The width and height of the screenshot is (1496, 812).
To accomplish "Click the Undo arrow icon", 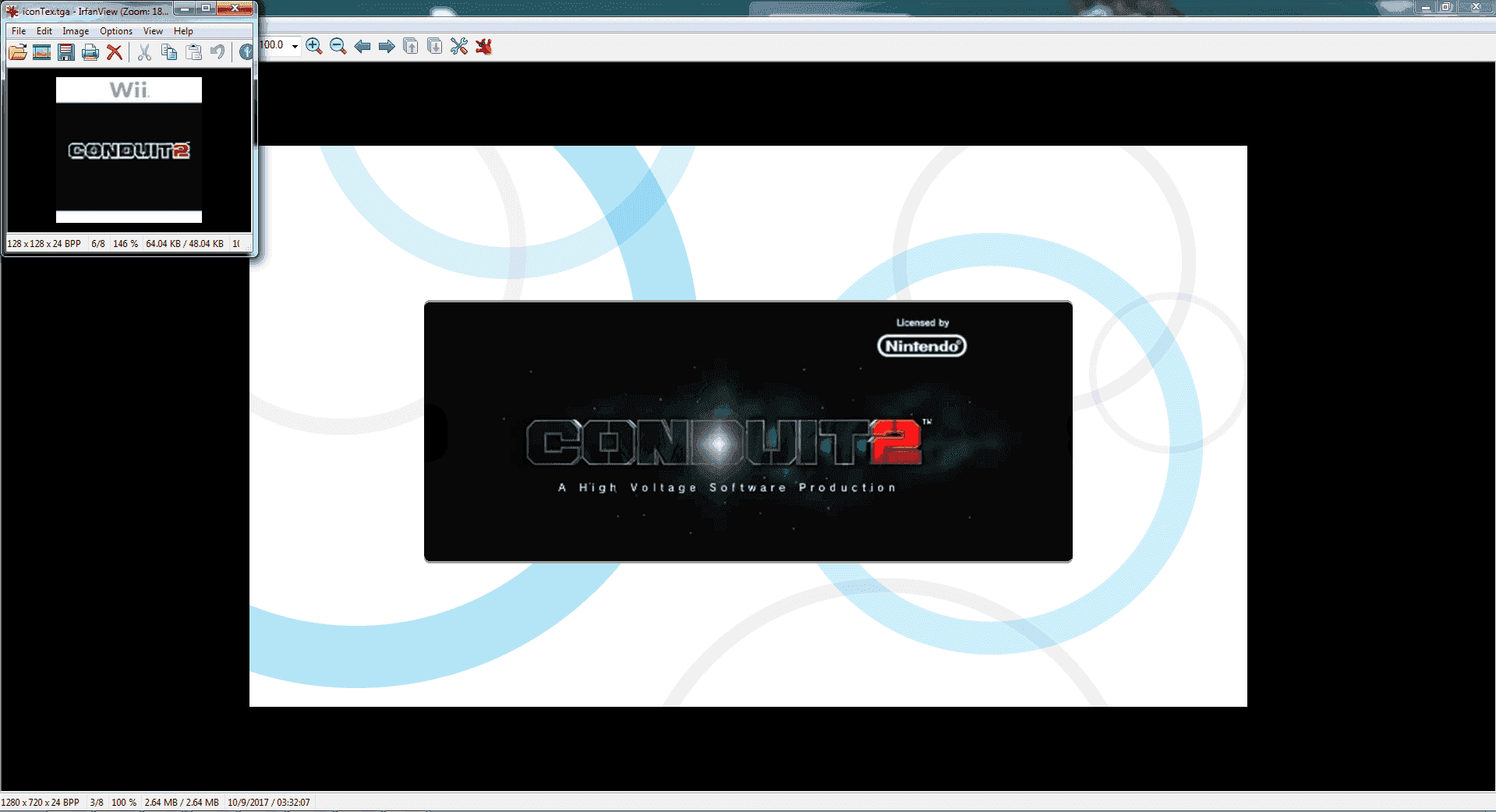I will 218,52.
